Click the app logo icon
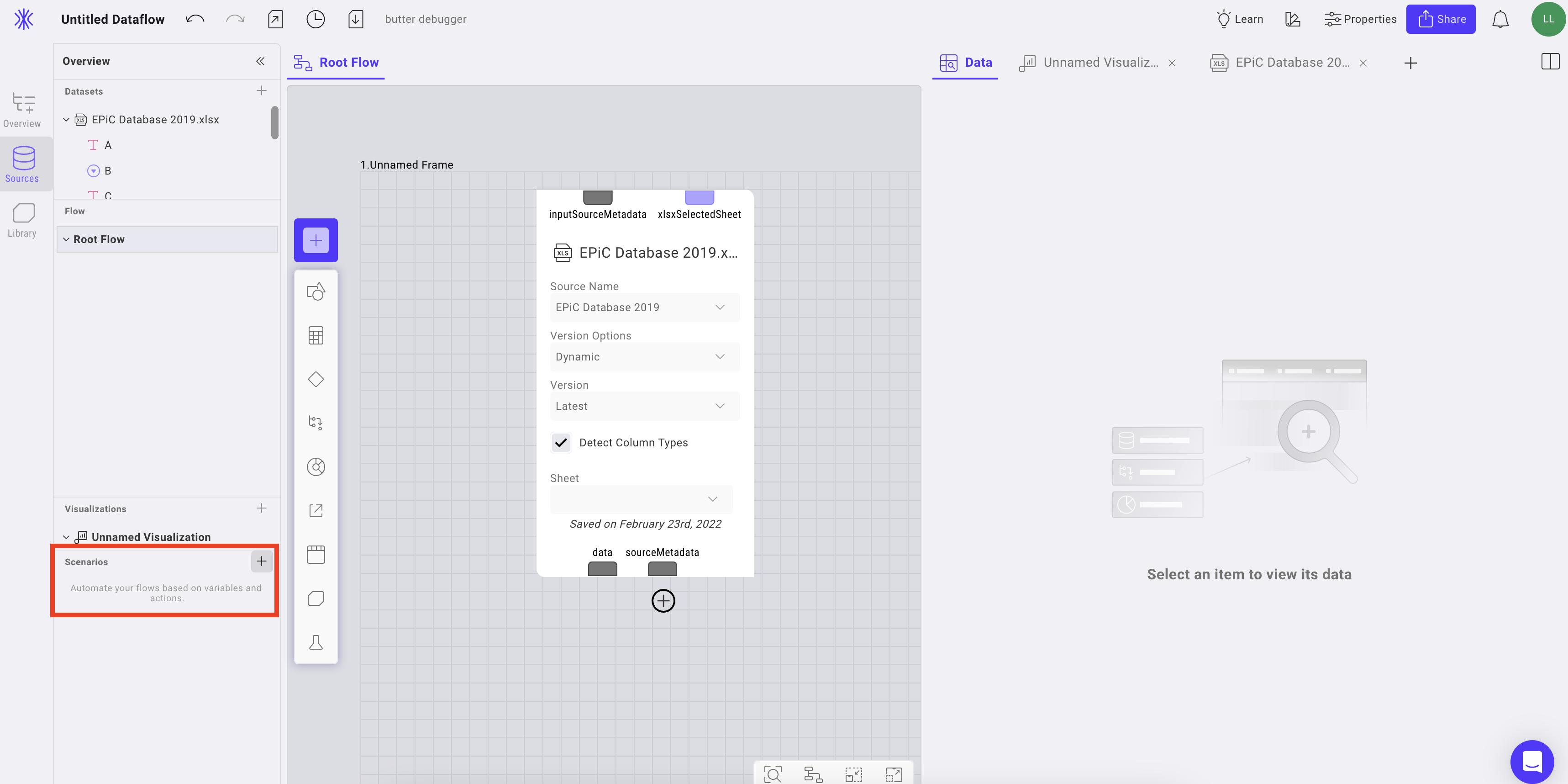The width and height of the screenshot is (1568, 784). [24, 20]
